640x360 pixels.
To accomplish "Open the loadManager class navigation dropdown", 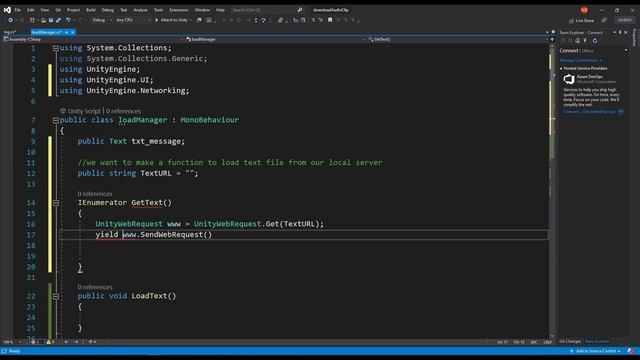I will point(276,39).
